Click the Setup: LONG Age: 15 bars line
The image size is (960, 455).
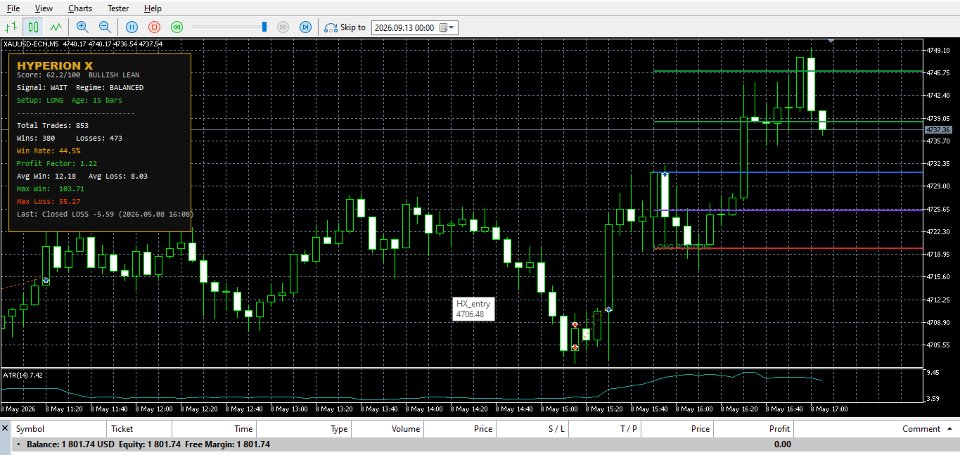coord(69,100)
